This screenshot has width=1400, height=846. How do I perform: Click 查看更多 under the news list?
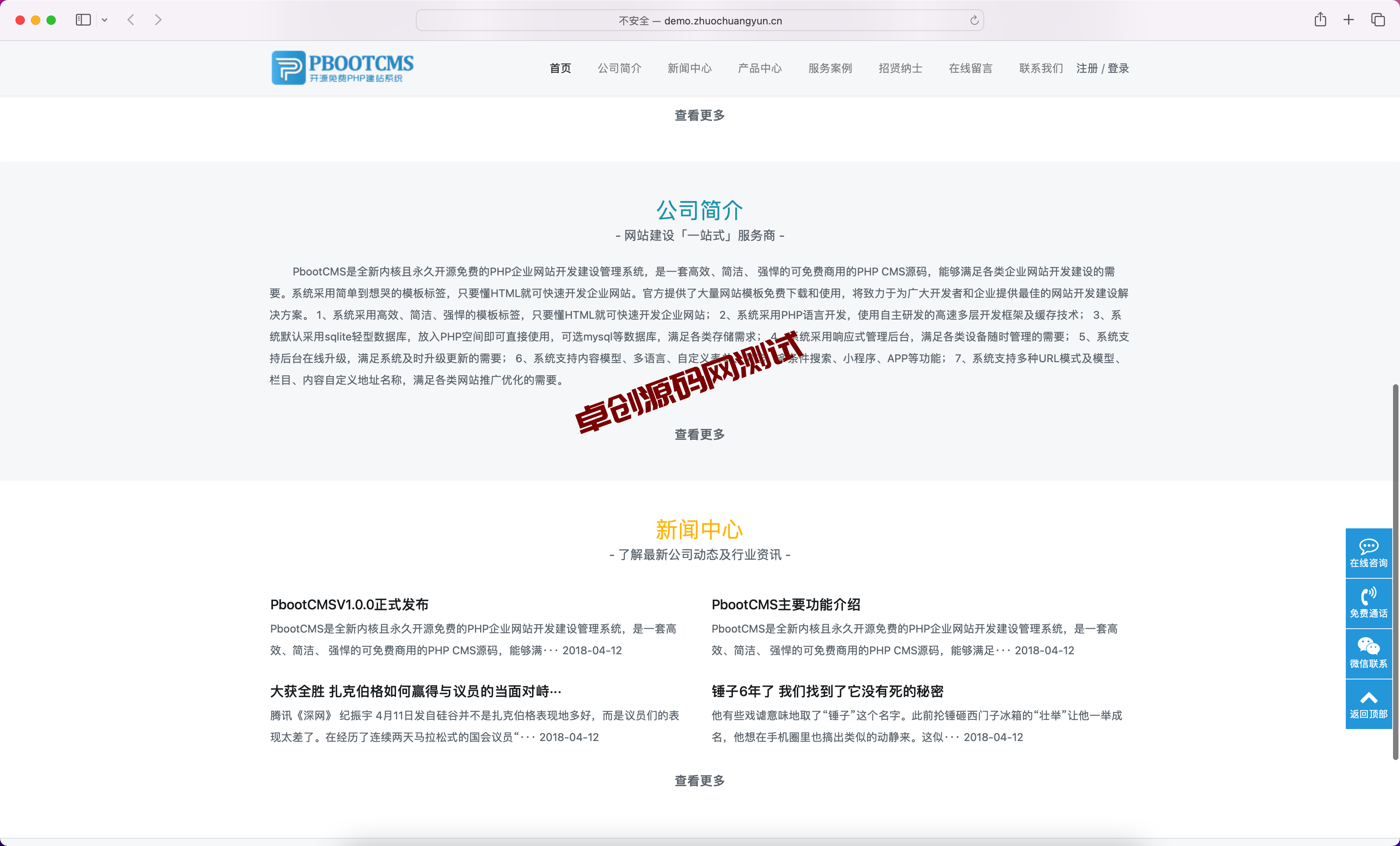700,781
